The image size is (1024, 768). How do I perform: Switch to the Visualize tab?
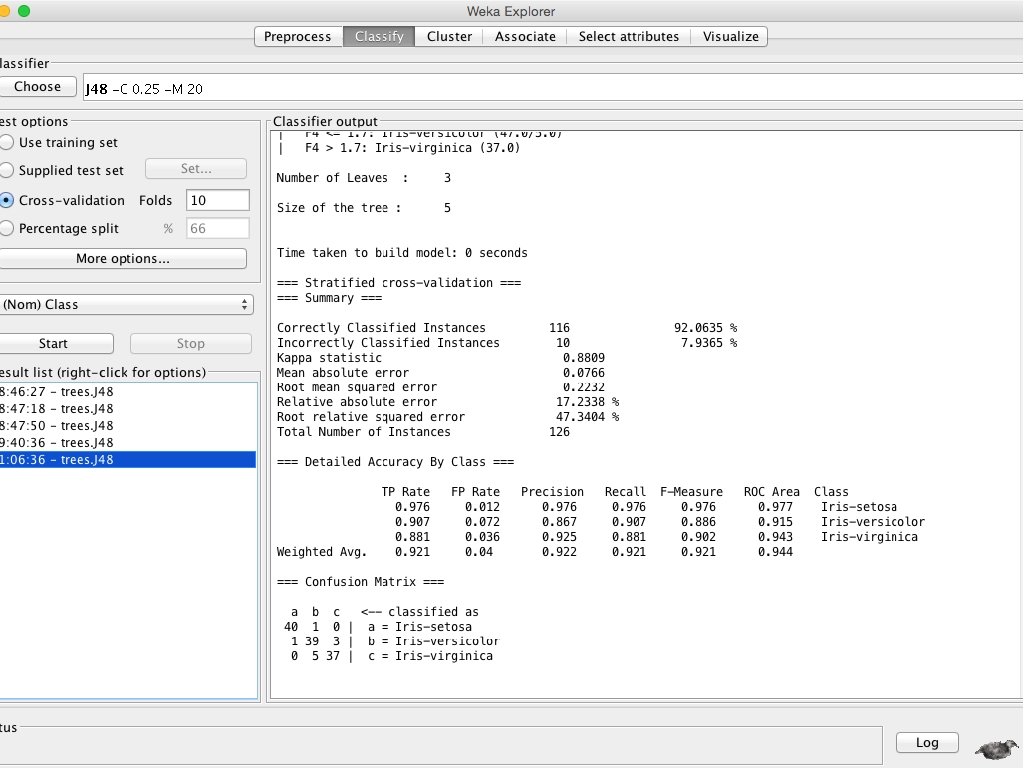pos(730,37)
